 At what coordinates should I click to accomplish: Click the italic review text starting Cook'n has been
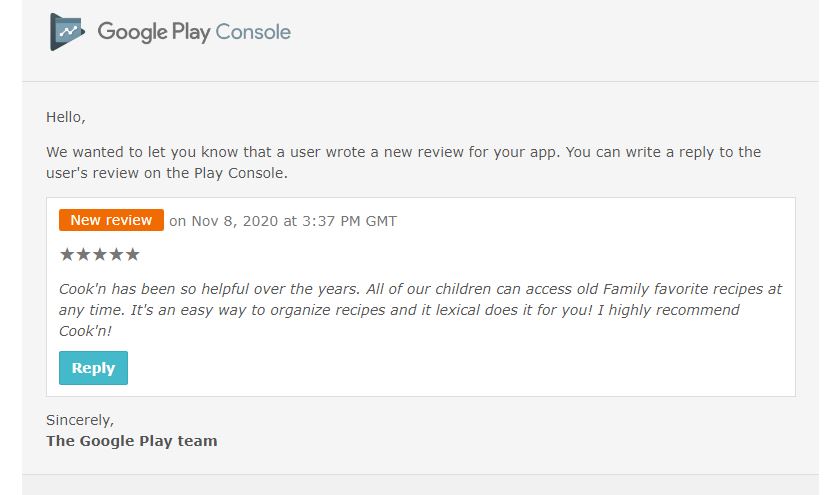click(x=420, y=310)
